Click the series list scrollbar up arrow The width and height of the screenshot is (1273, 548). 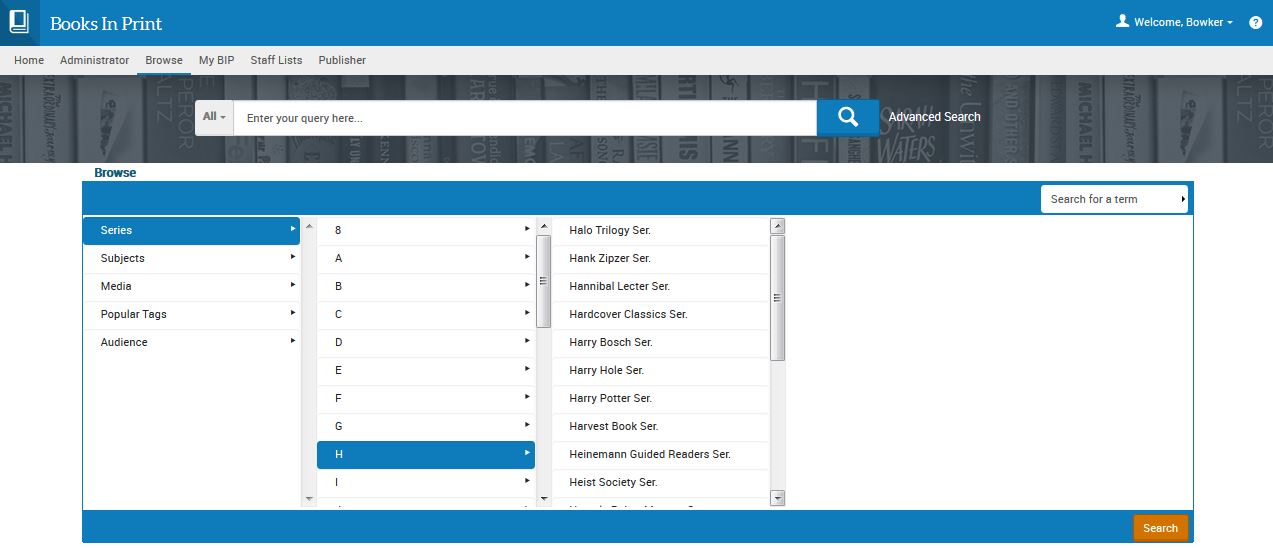778,226
